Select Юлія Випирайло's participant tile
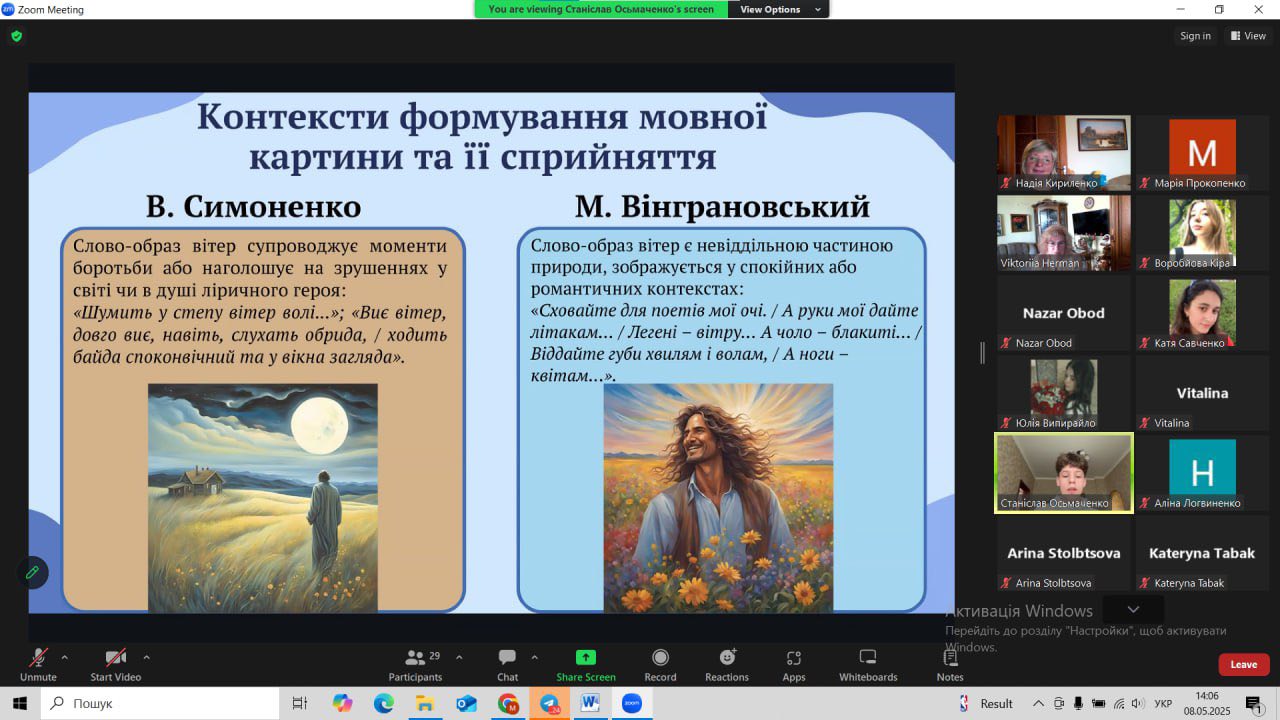This screenshot has height=720, width=1280. point(1064,393)
